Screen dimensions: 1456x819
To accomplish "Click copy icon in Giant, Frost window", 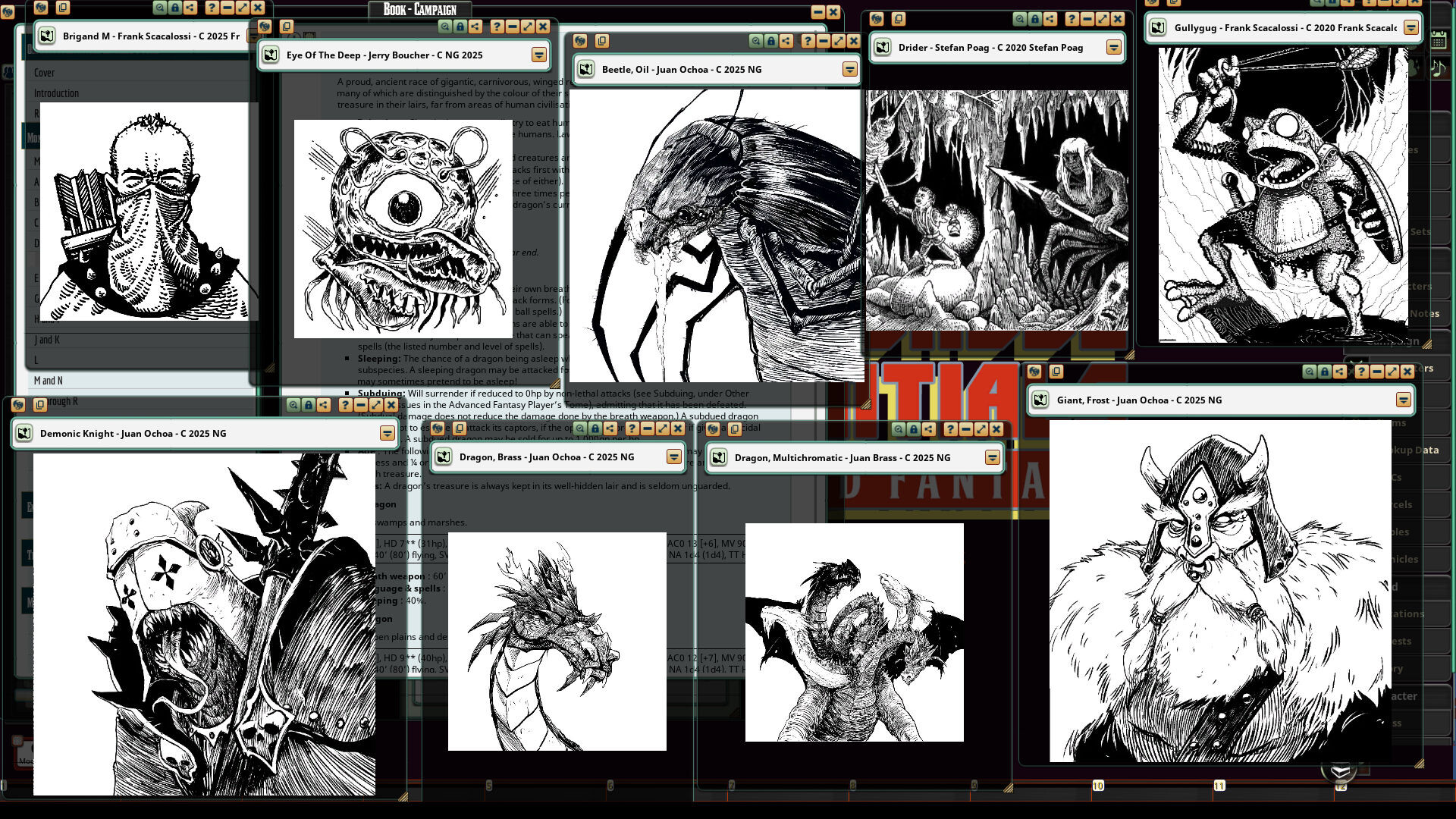I will (x=1056, y=372).
